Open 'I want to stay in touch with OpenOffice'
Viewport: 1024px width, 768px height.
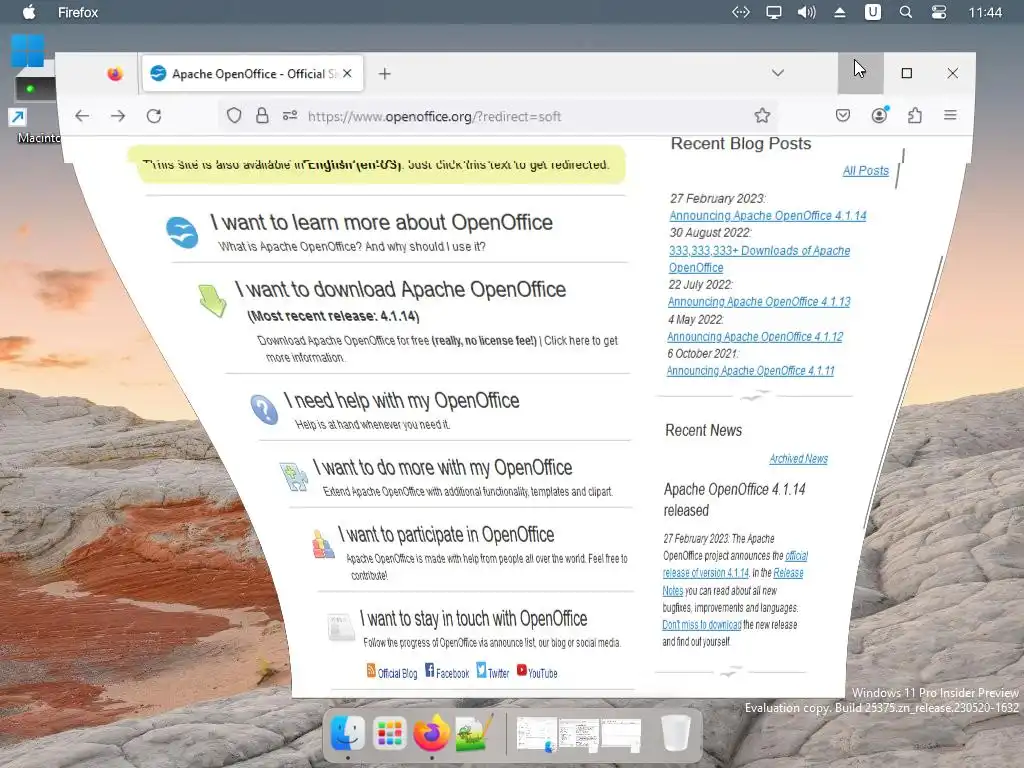point(473,618)
